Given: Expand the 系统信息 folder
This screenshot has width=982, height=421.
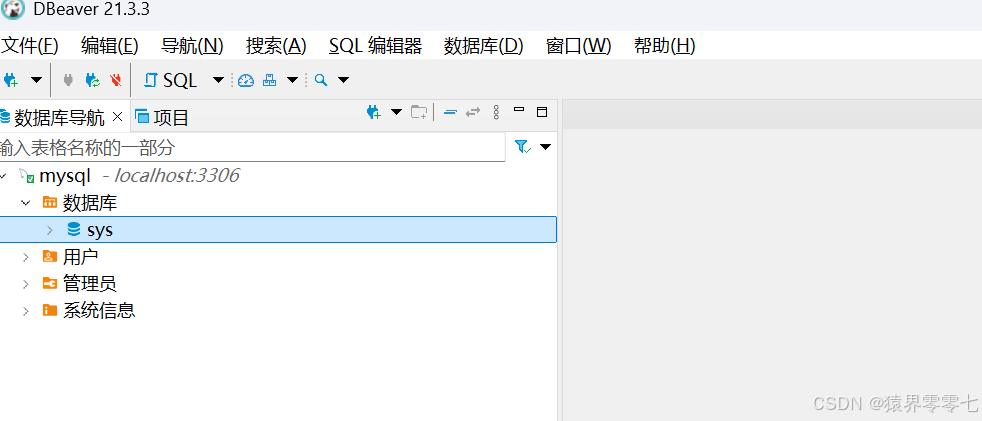Looking at the screenshot, I should point(26,311).
